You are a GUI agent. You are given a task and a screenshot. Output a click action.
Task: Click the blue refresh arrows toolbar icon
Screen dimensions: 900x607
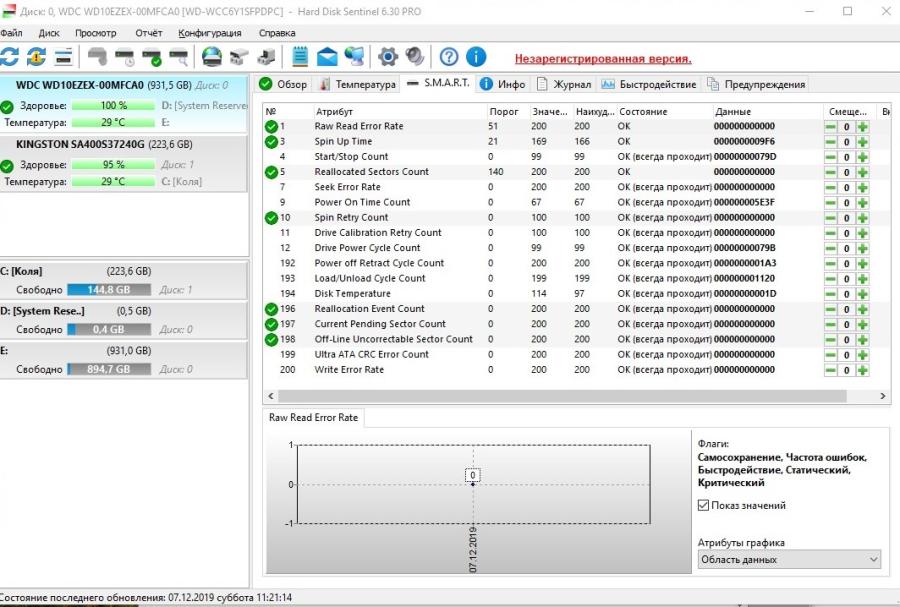coord(10,57)
